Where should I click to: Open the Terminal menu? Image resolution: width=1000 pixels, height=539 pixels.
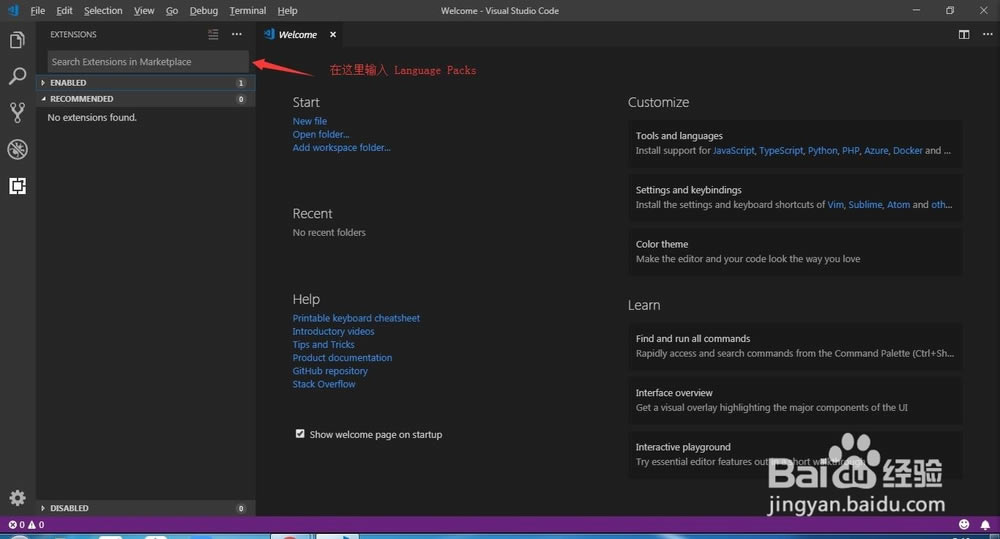tap(247, 11)
